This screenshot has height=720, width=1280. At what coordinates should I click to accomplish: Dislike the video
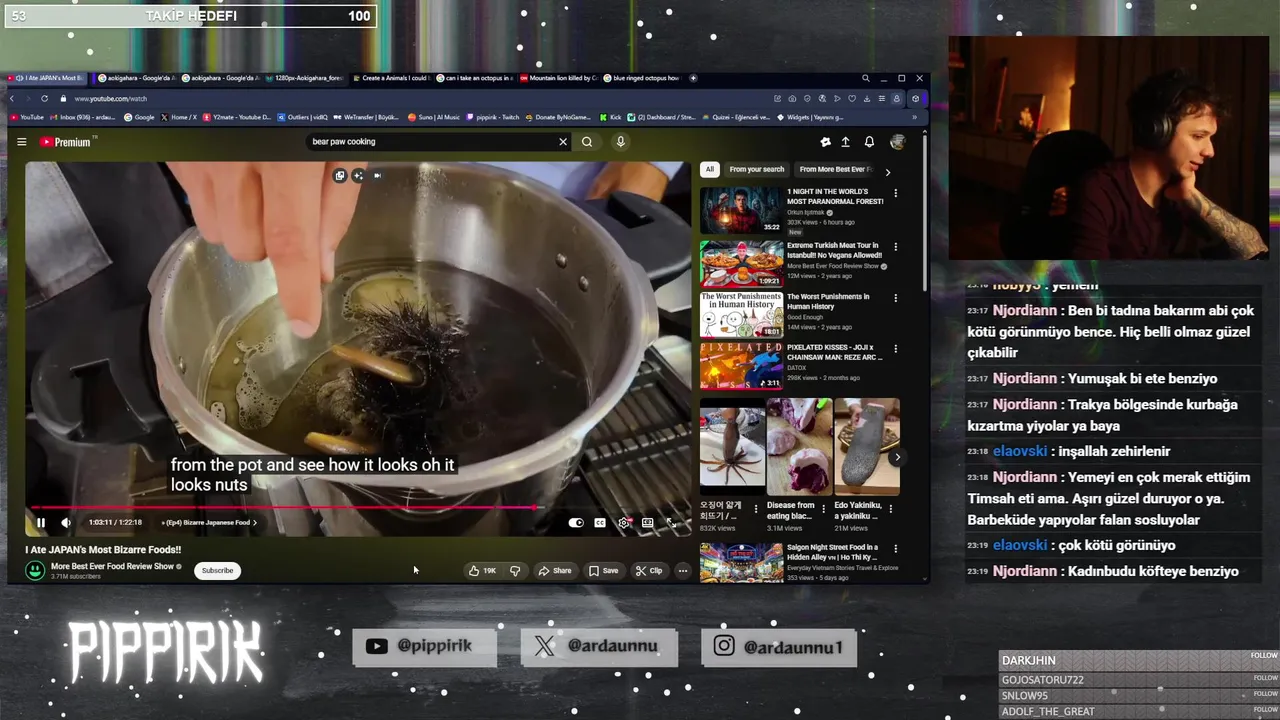click(515, 570)
